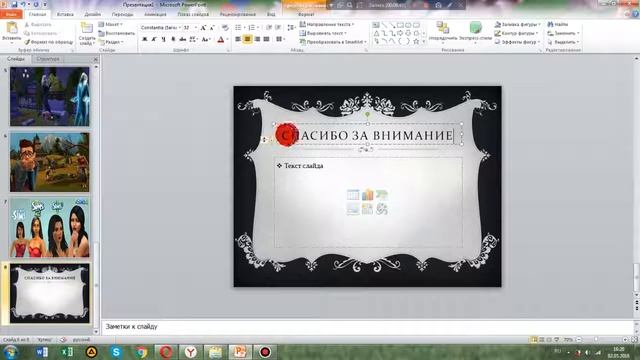Click the Paste (Вставить) icon
Image resolution: width=640 pixels, height=360 pixels.
12,28
